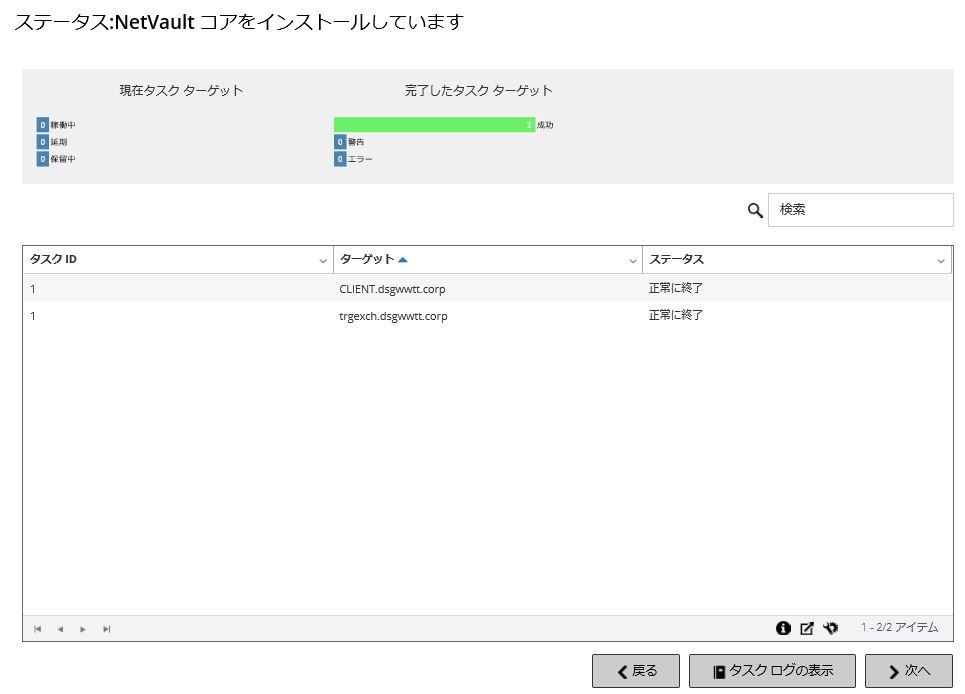Click the 警告 count badge

(340, 142)
